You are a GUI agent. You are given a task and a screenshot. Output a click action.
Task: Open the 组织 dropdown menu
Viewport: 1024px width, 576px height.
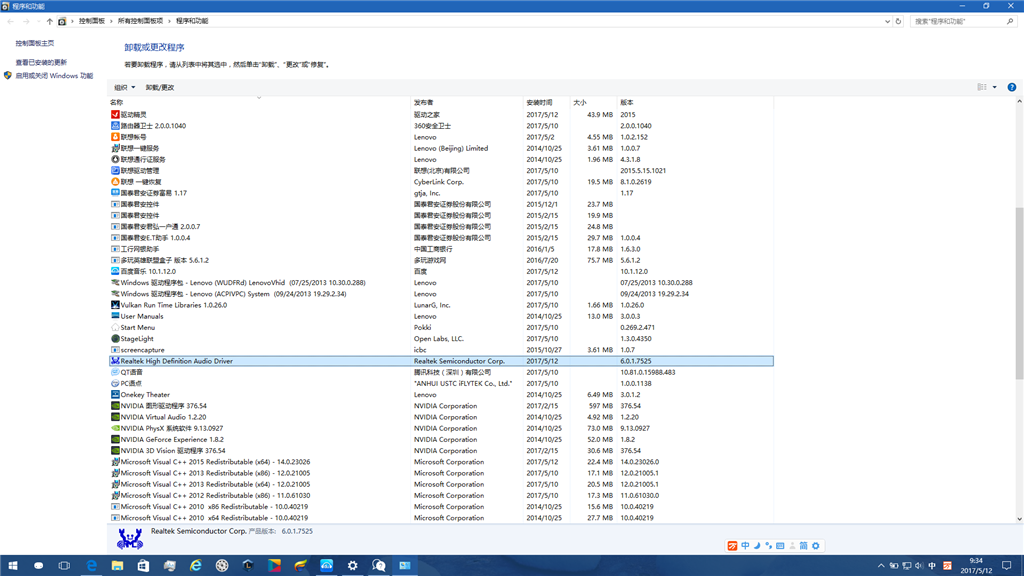coord(125,88)
